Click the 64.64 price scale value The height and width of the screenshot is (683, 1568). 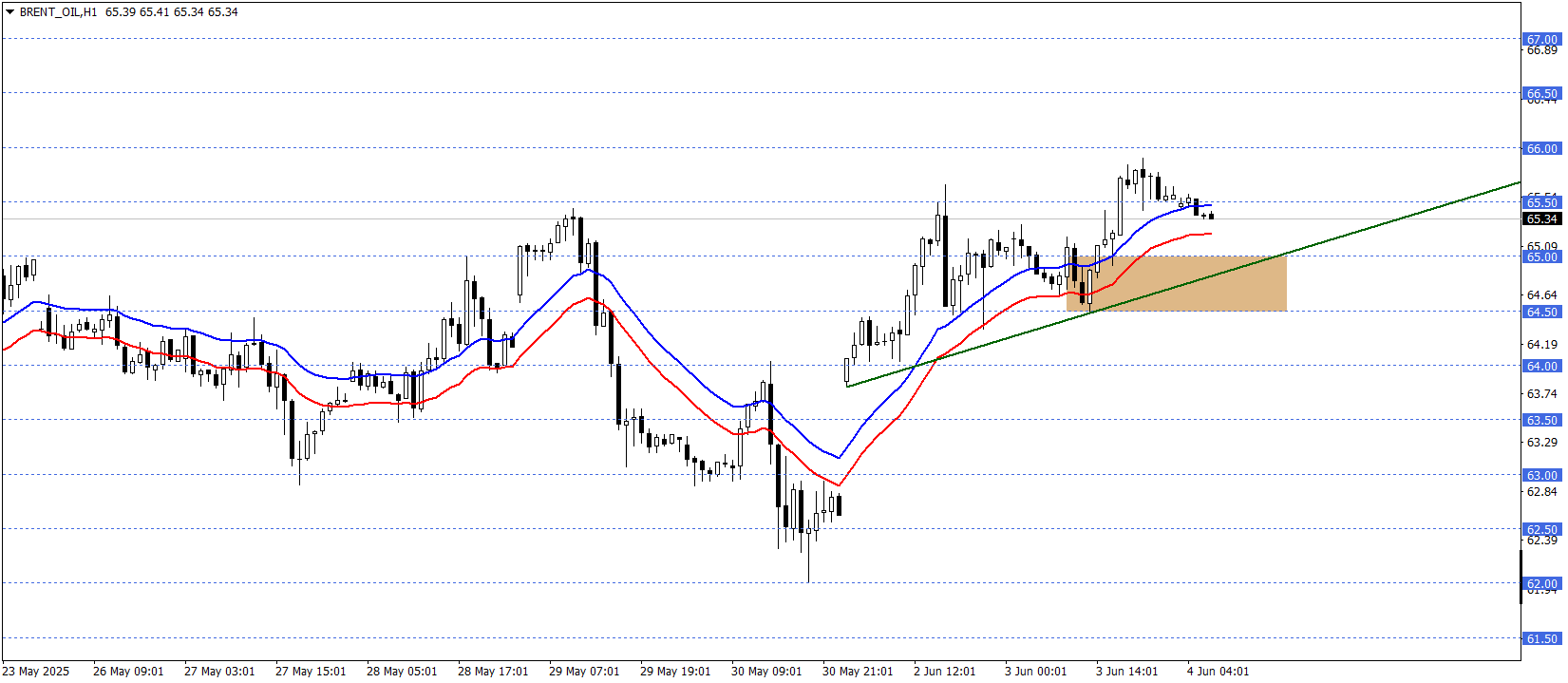(1542, 295)
